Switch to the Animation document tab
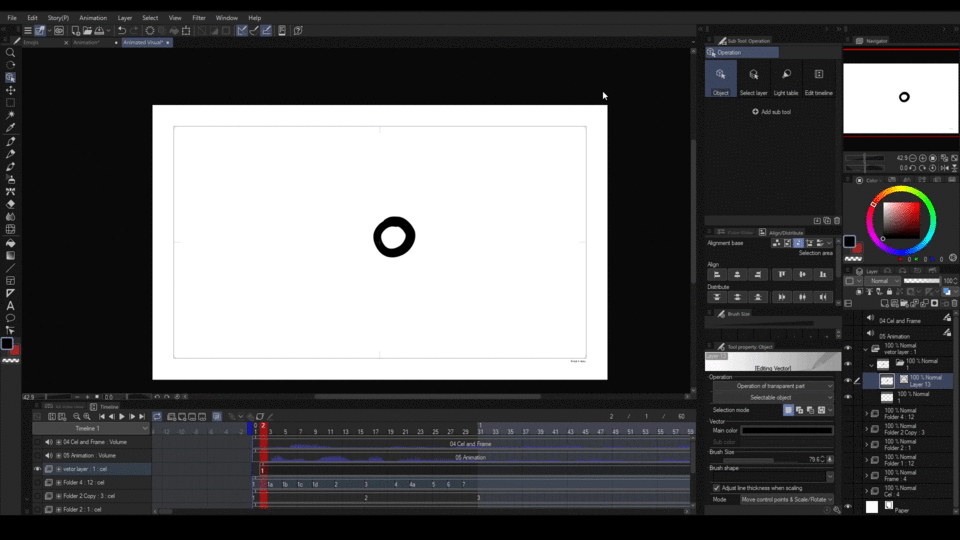The width and height of the screenshot is (960, 540). click(86, 43)
